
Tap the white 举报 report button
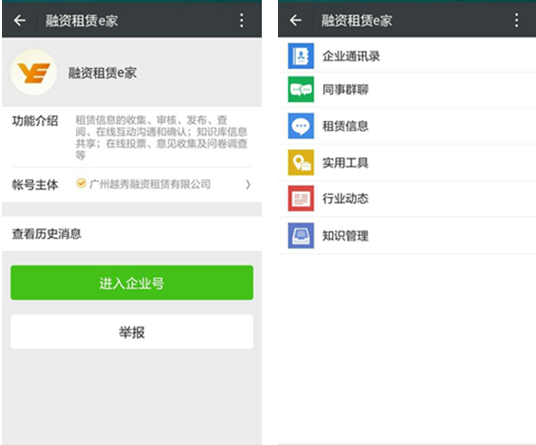[x=132, y=332]
